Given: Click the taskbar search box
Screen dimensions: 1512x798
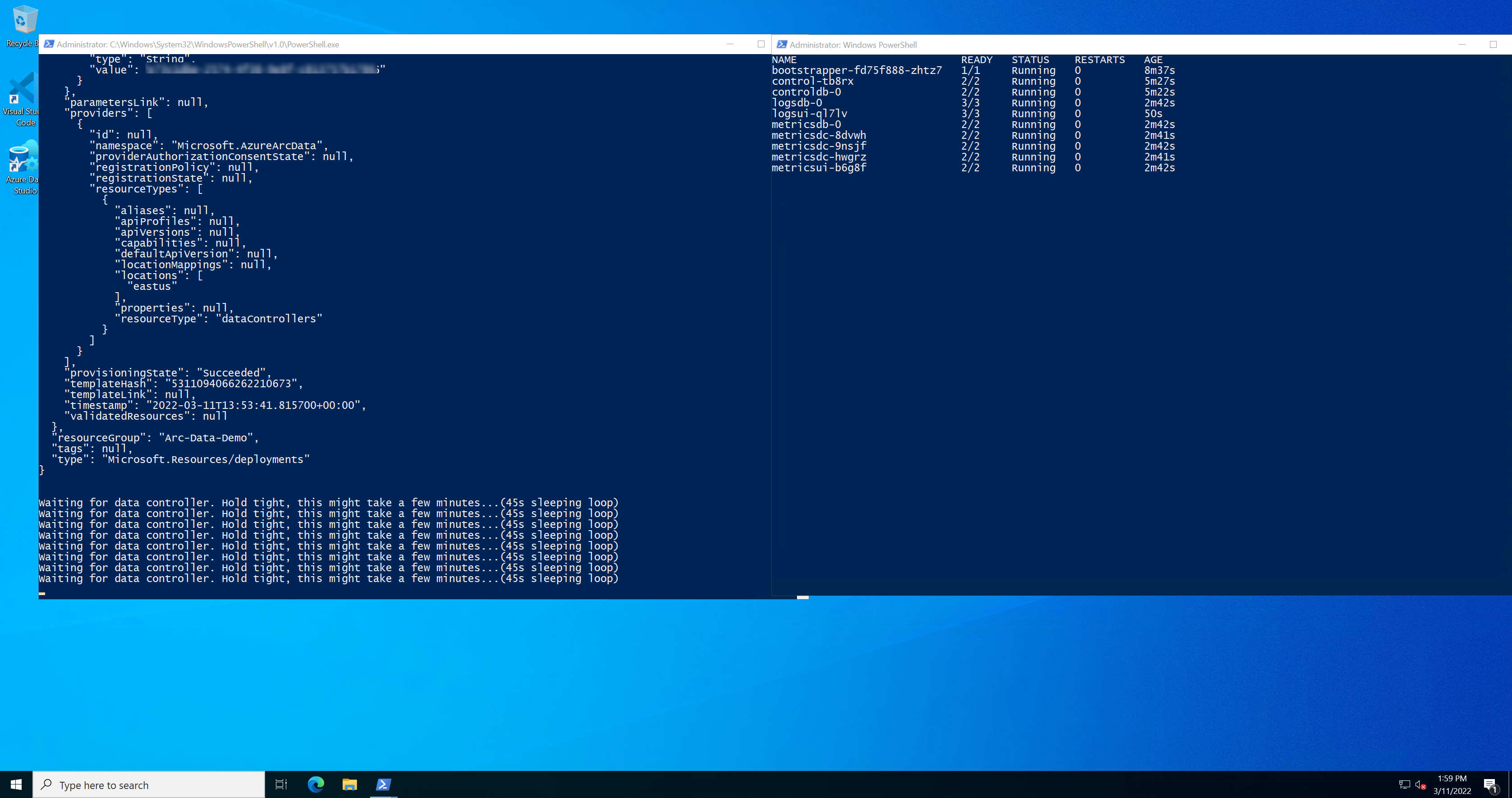Looking at the screenshot, I should [149, 784].
